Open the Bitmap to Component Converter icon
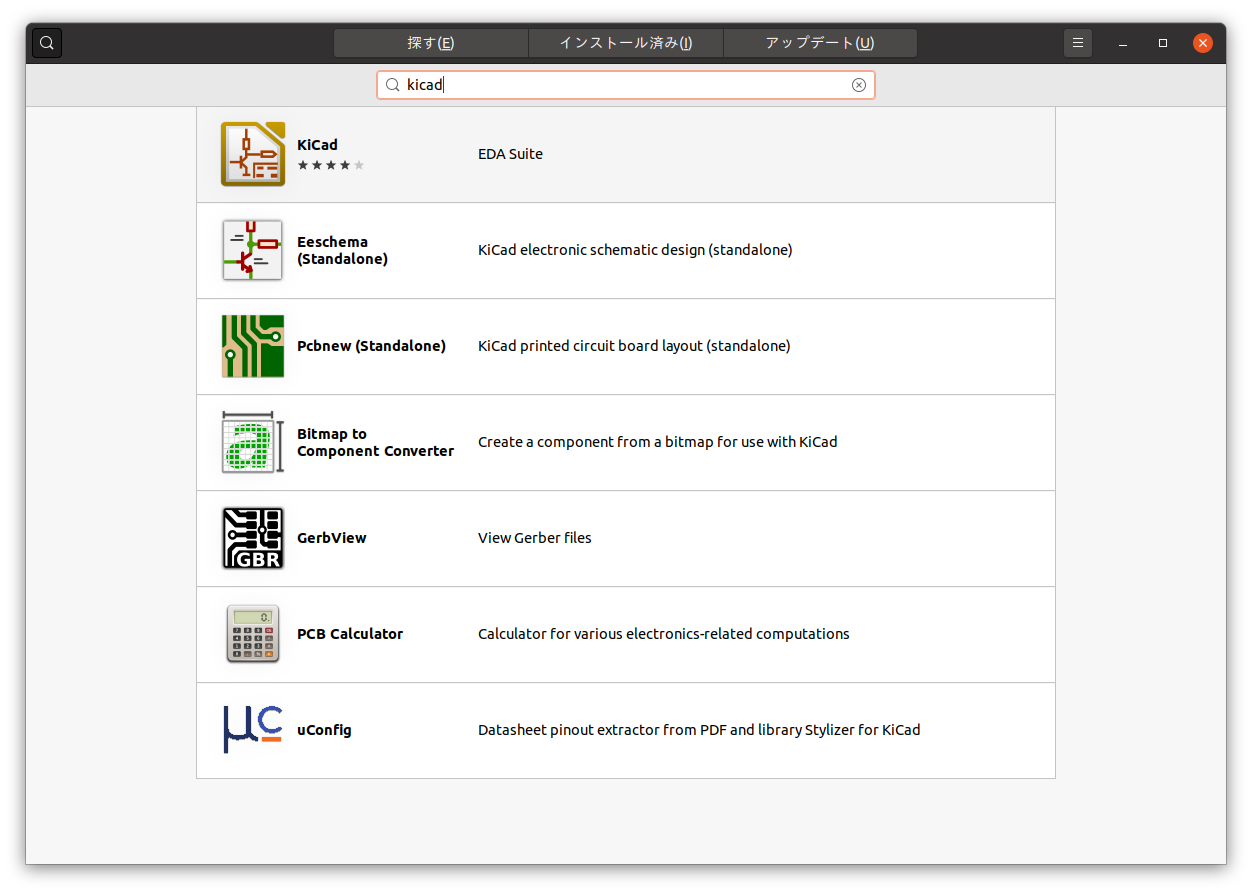Viewport: 1252px width, 893px height. click(x=253, y=442)
